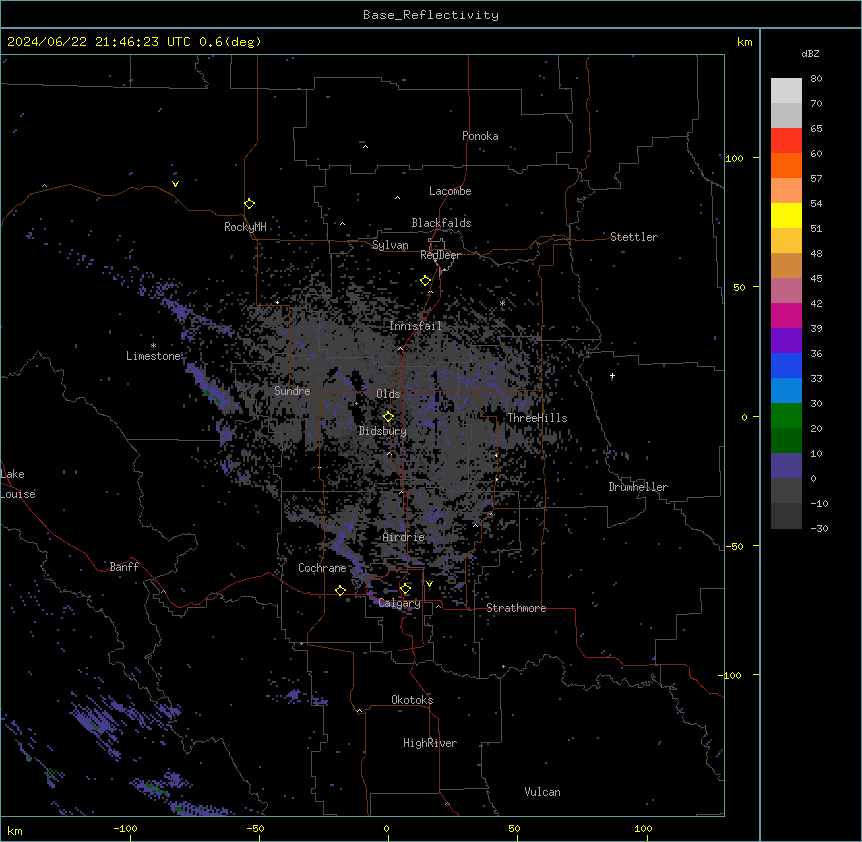Select the yellow V marker northwest of RockyMH
862x842 pixels.
[x=175, y=184]
